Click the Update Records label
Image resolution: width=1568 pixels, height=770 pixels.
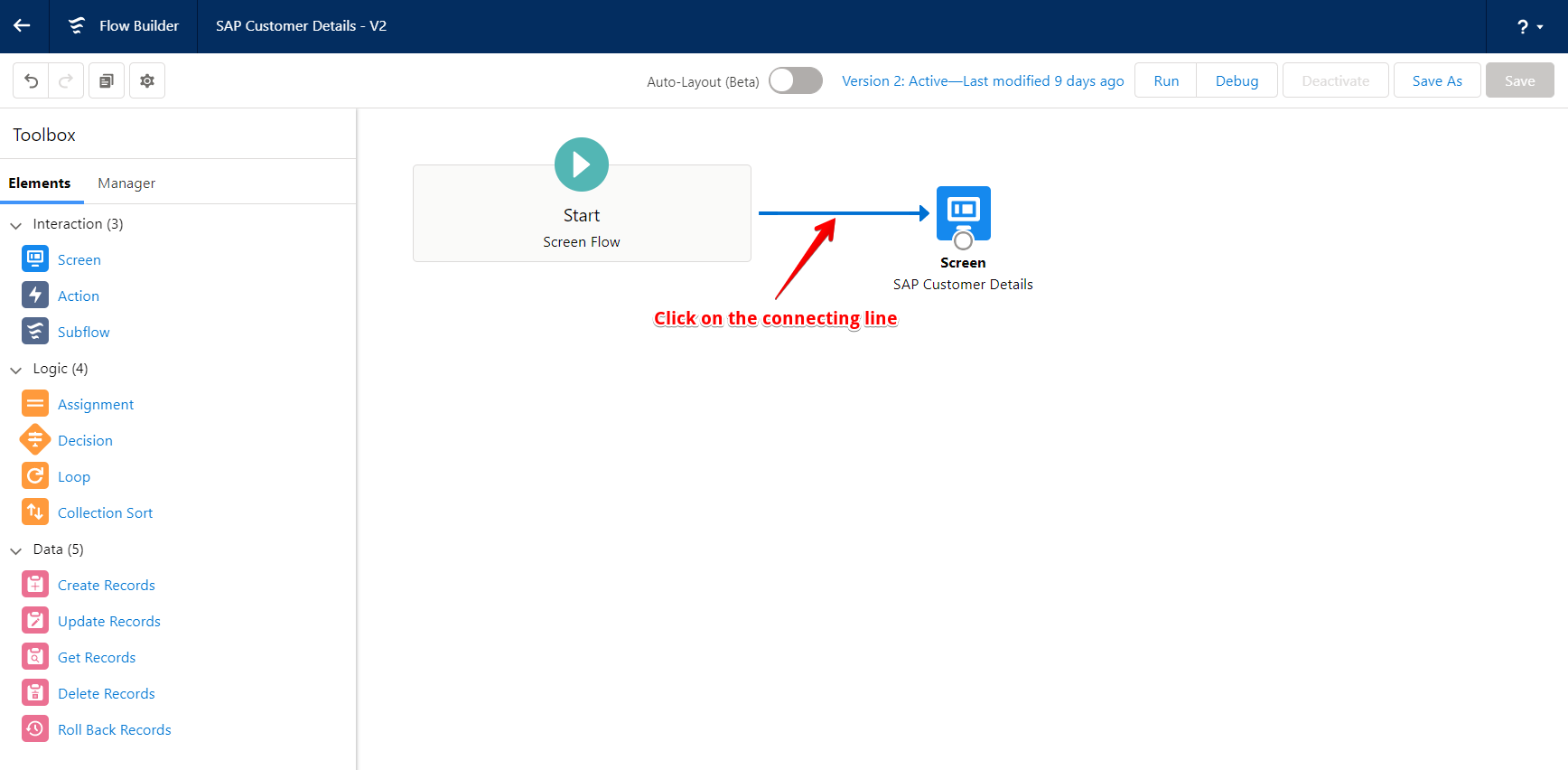click(109, 622)
